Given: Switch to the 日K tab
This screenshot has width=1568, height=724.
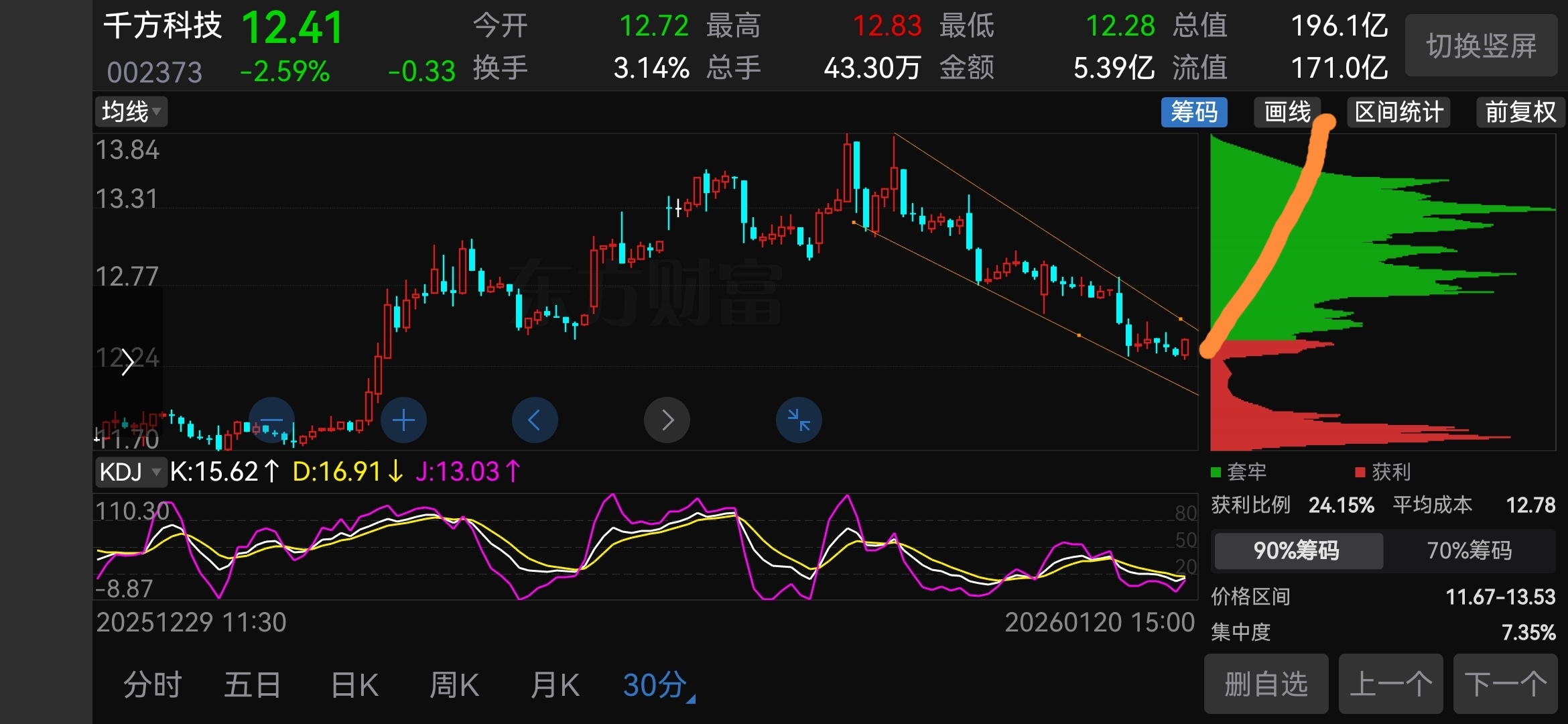Looking at the screenshot, I should coord(354,685).
